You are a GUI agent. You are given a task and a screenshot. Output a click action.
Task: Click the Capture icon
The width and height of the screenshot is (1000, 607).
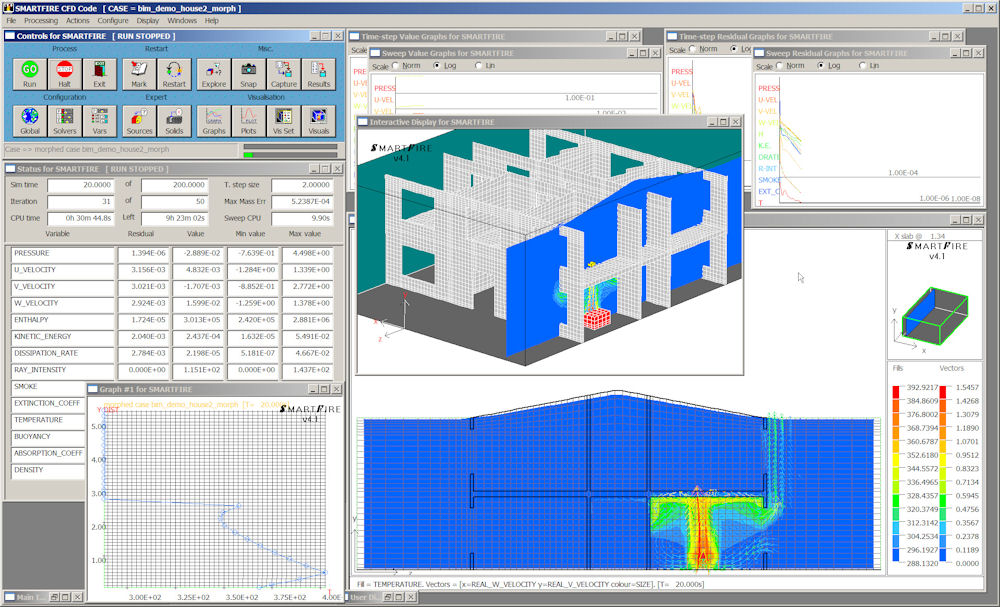click(284, 74)
